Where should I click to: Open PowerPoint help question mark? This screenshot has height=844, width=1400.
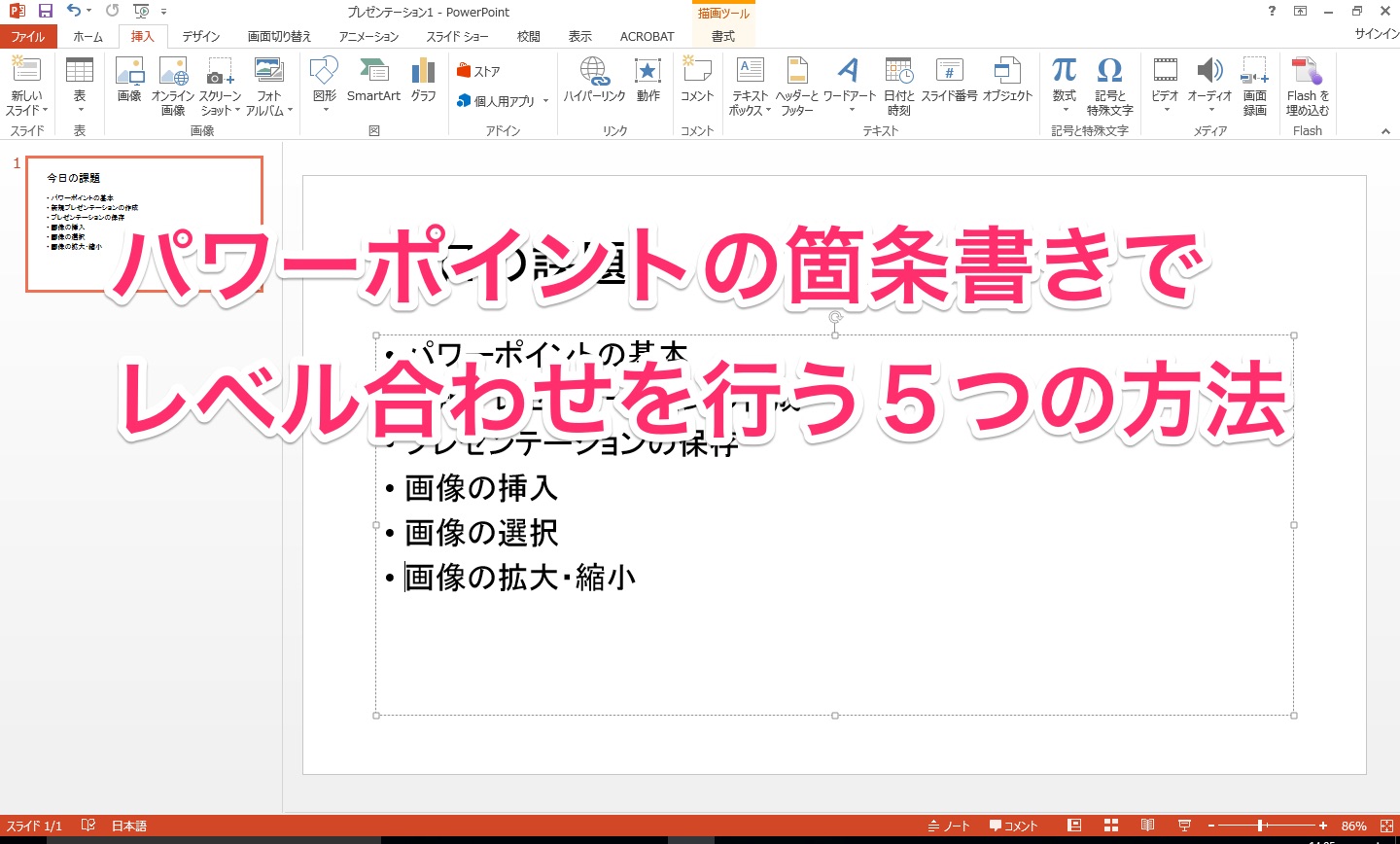pos(1272,11)
